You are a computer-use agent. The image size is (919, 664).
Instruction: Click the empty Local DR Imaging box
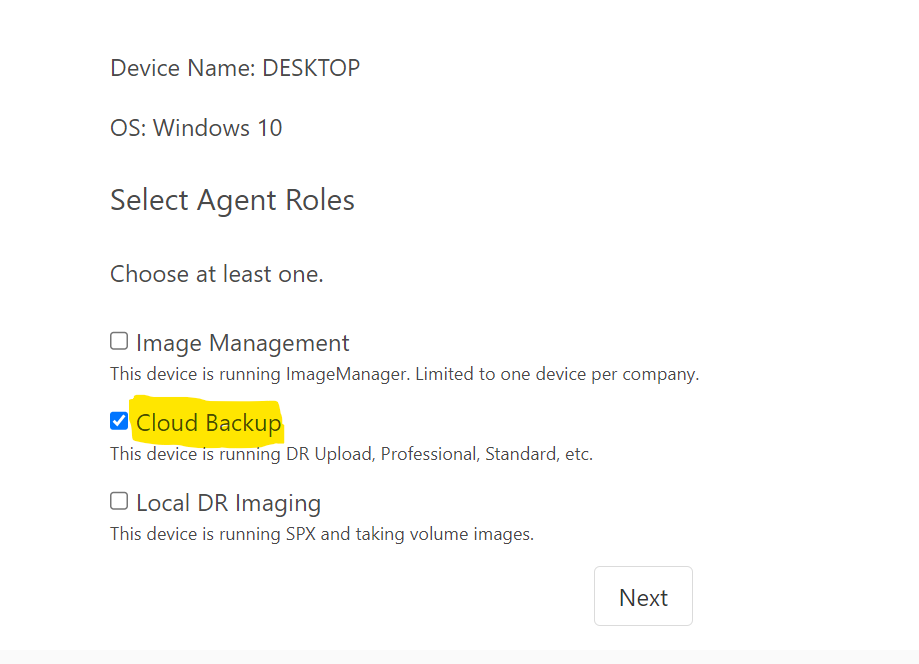click(119, 500)
